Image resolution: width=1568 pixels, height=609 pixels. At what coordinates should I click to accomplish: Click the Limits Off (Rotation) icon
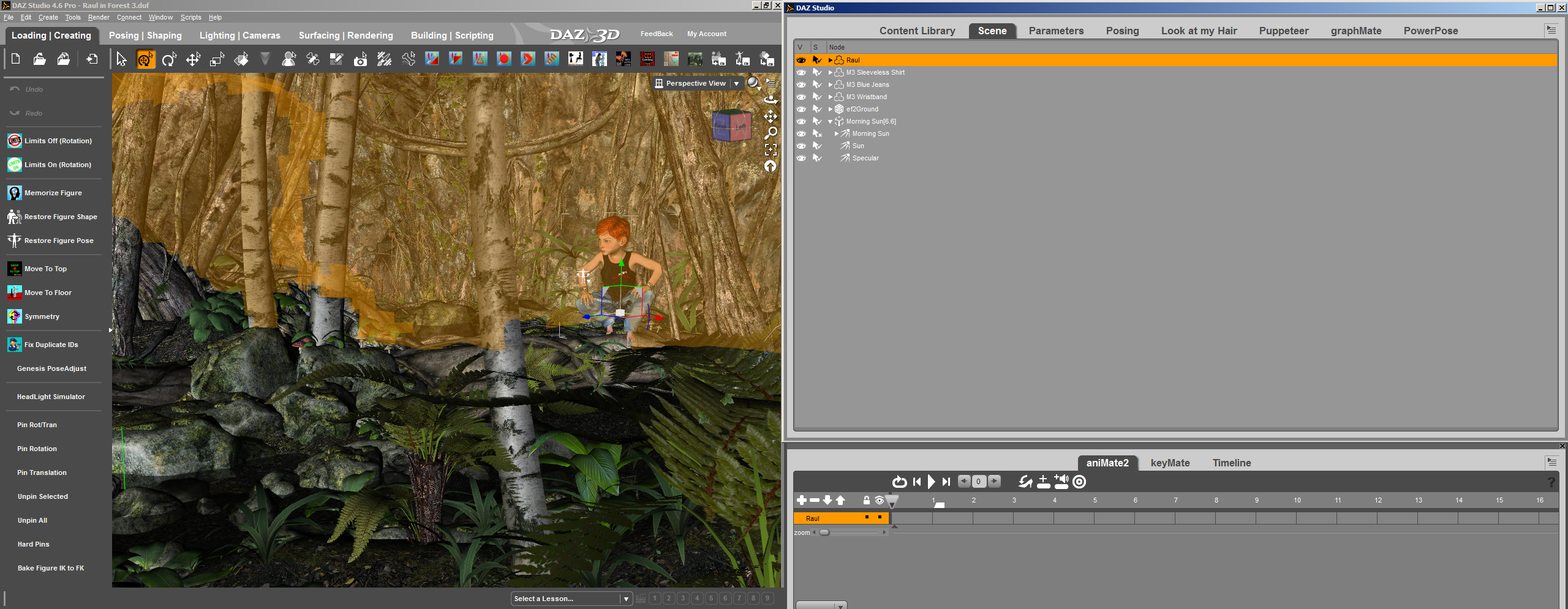pos(15,141)
